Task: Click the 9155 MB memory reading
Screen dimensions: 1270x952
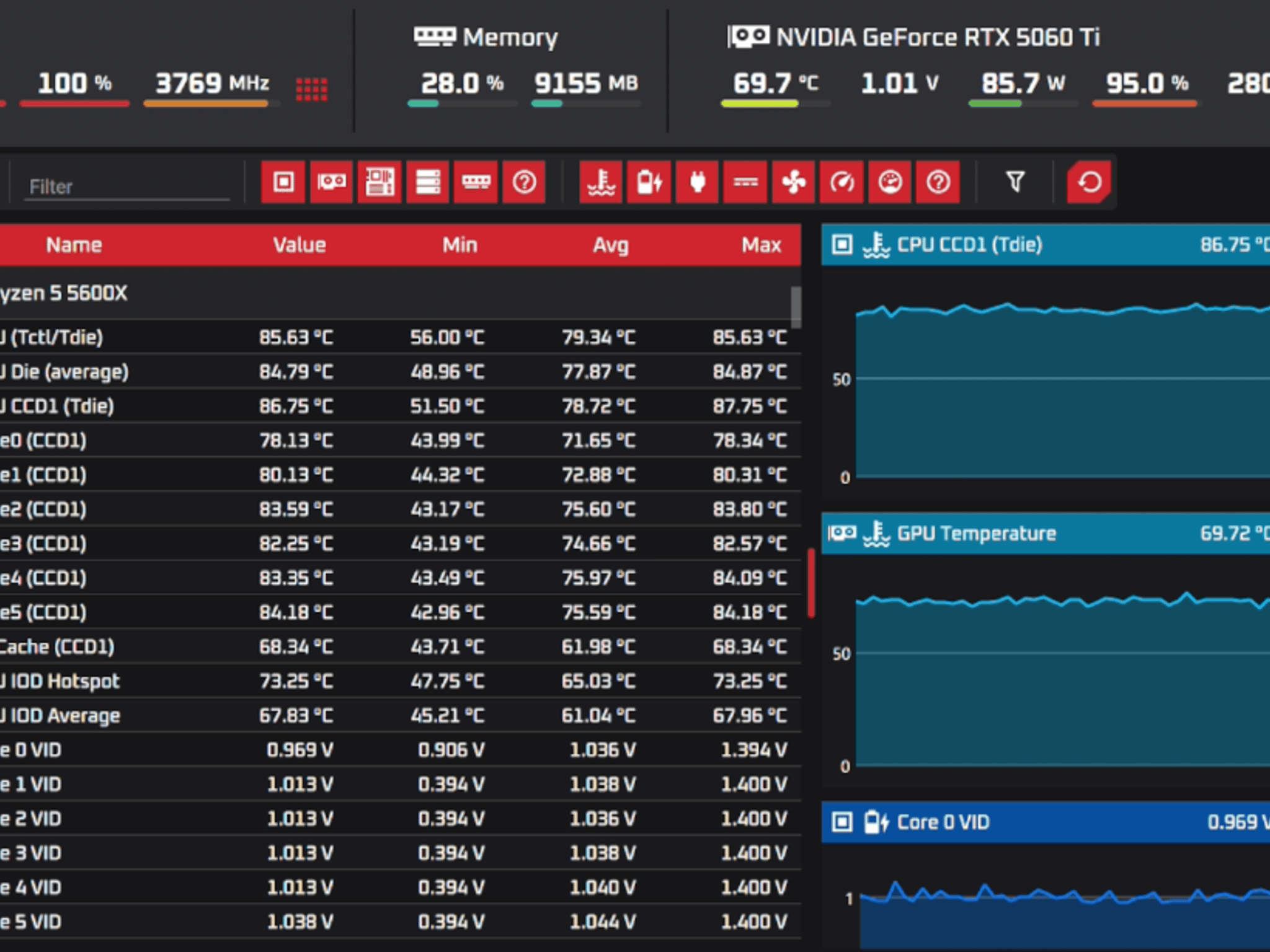Action: 586,83
